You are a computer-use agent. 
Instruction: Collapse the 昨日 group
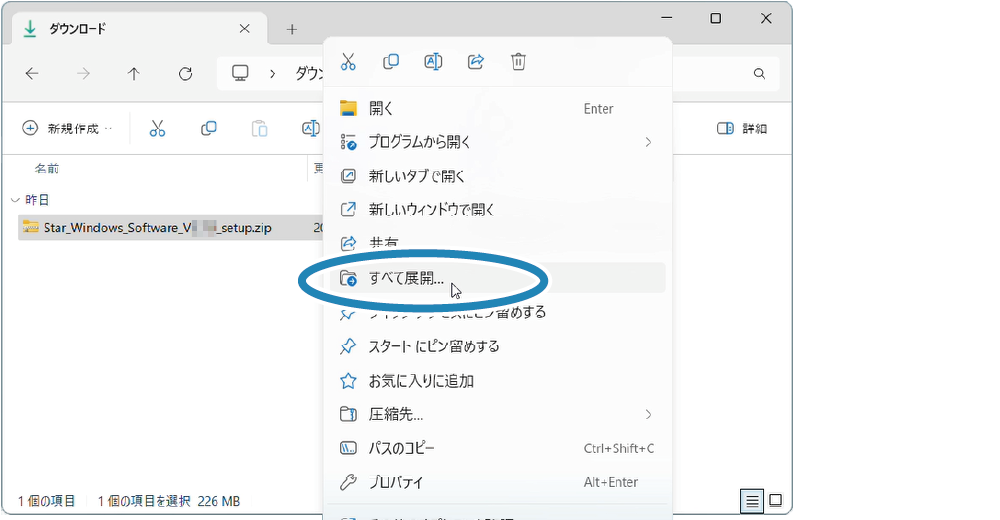(14, 200)
